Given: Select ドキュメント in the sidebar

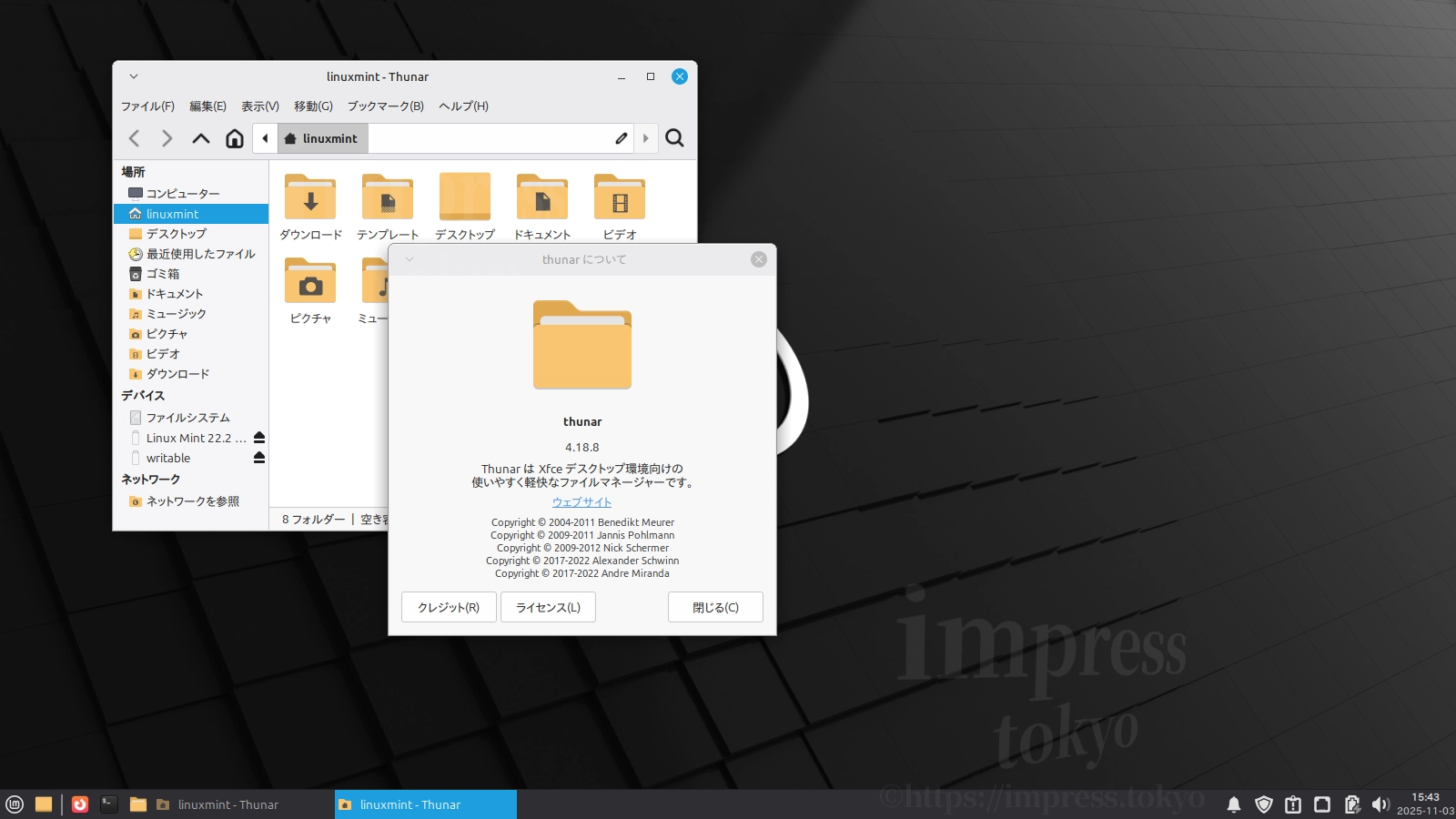Looking at the screenshot, I should [191, 294].
